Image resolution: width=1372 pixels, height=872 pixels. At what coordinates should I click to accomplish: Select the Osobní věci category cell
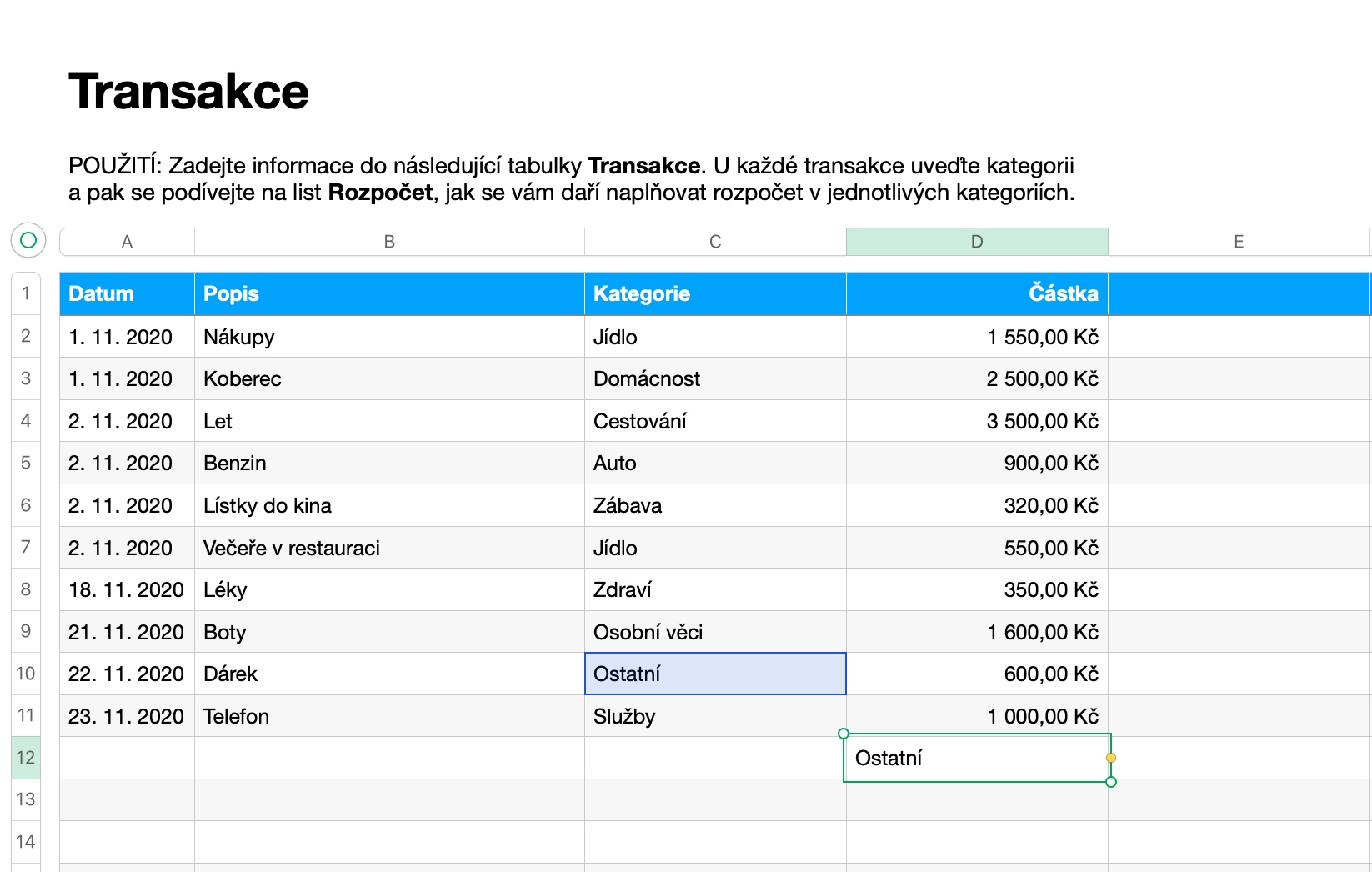(x=715, y=632)
